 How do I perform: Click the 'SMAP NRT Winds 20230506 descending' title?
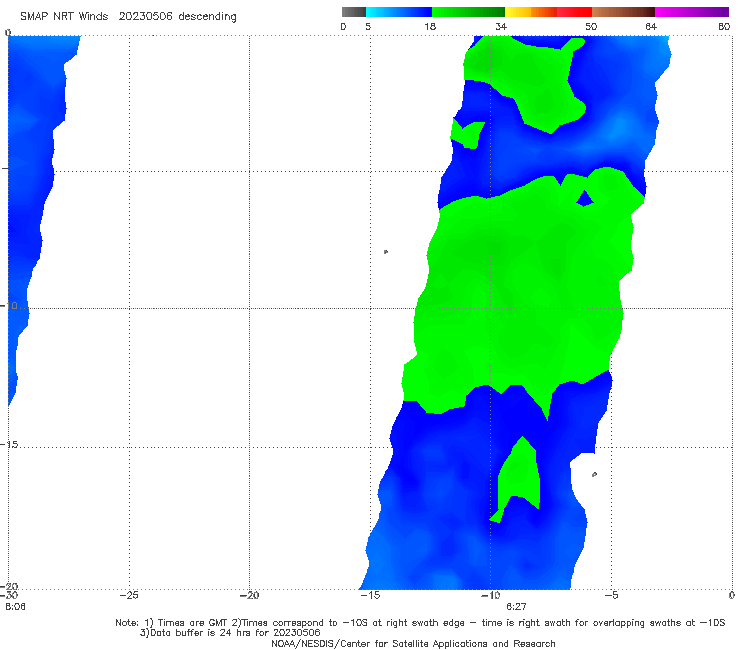pos(128,17)
